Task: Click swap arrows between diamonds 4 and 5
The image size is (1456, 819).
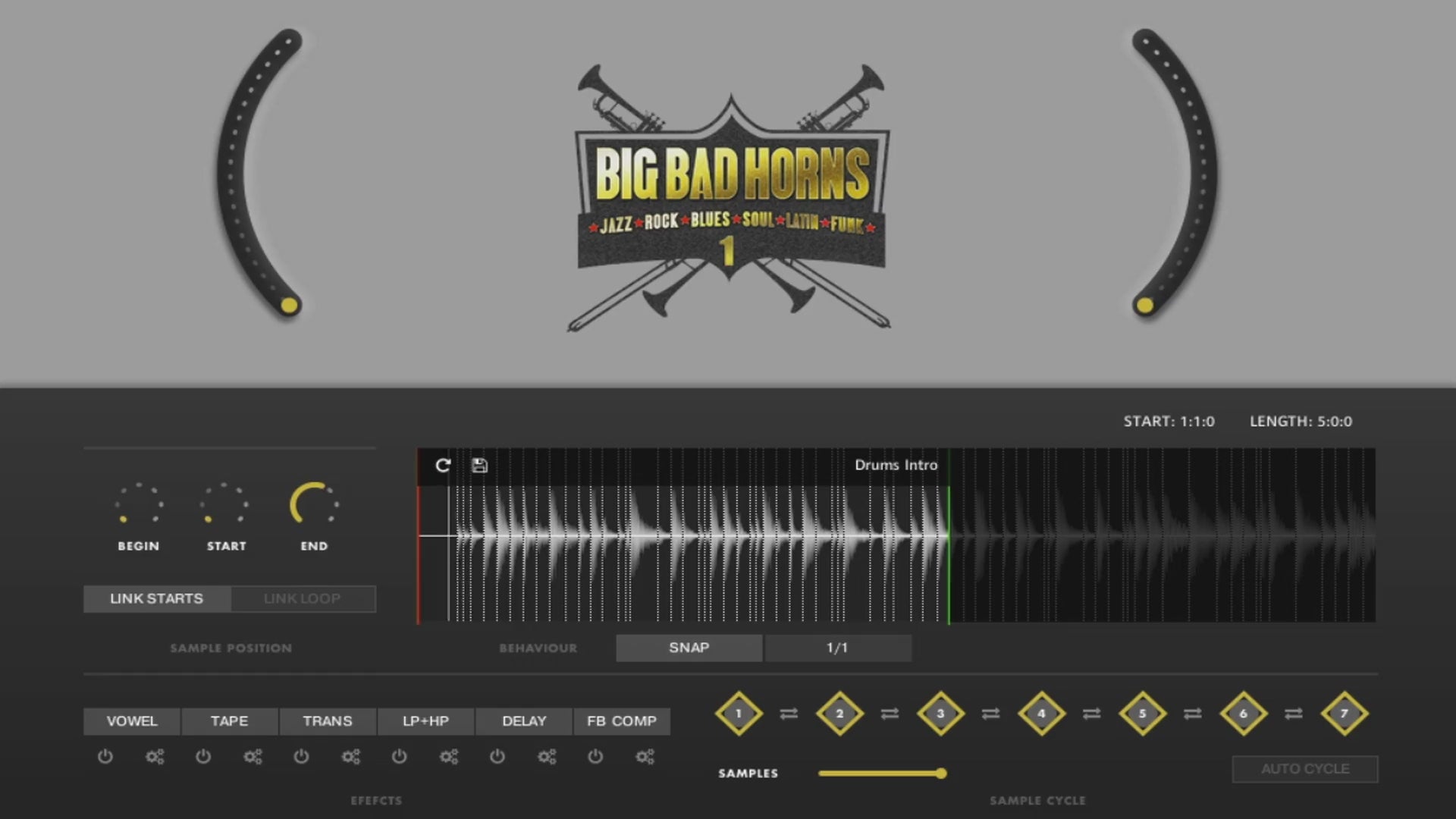Action: click(1091, 714)
